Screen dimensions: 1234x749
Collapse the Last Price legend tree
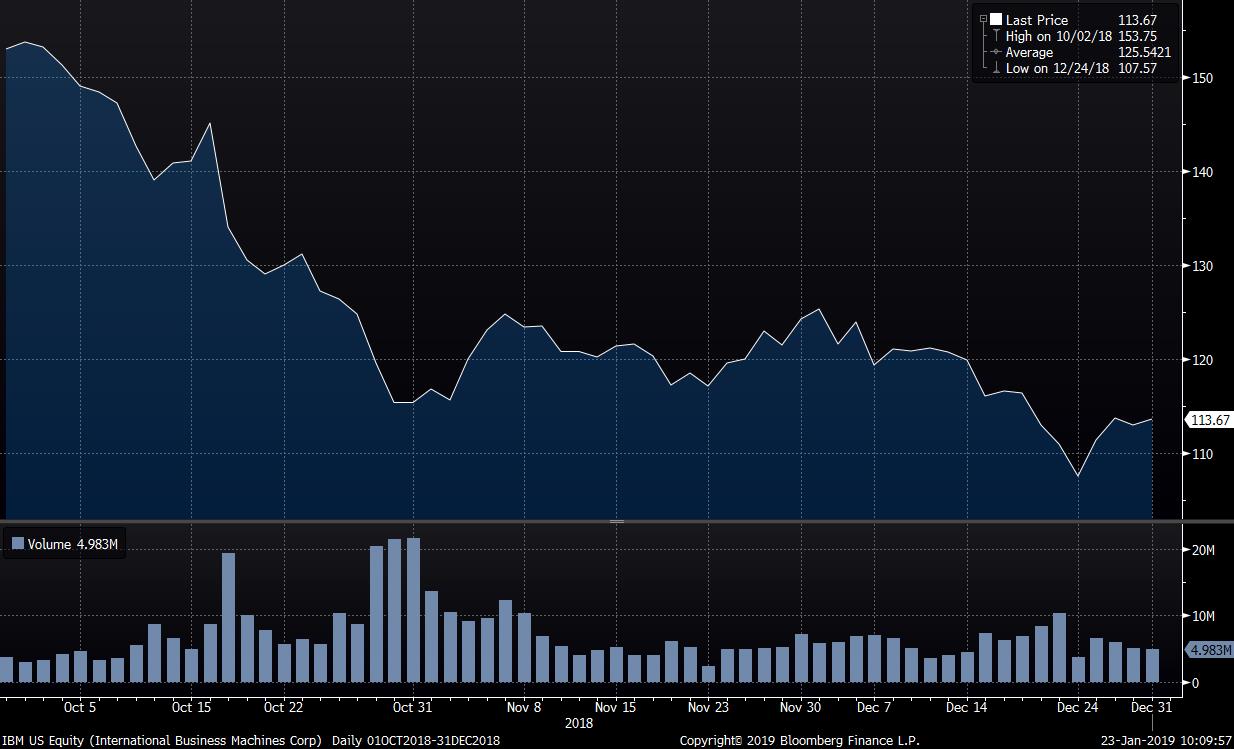983,20
